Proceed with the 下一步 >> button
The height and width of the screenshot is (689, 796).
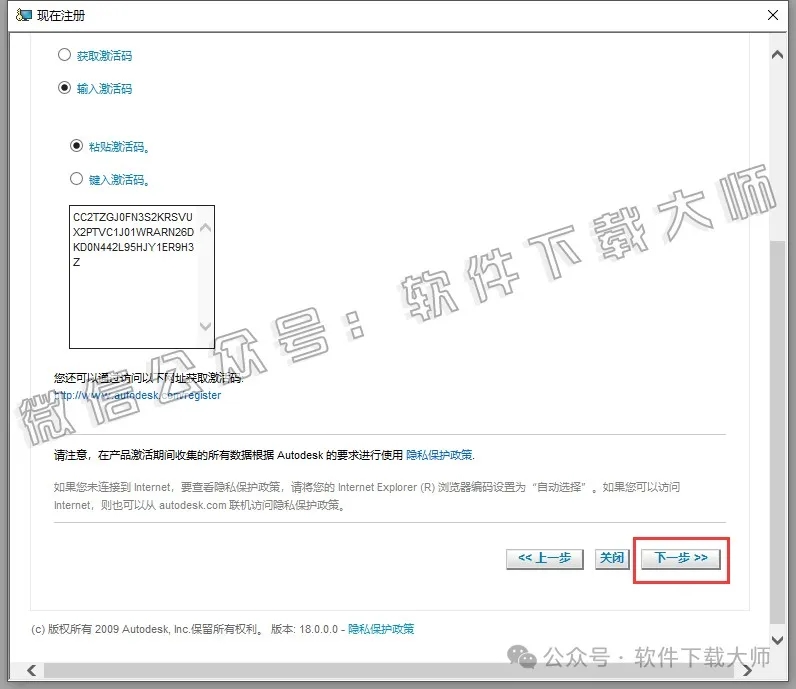(x=681, y=559)
